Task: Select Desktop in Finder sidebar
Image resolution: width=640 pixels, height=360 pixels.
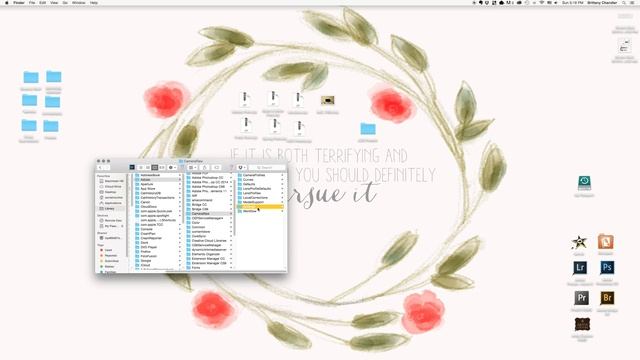Action: coord(110,192)
